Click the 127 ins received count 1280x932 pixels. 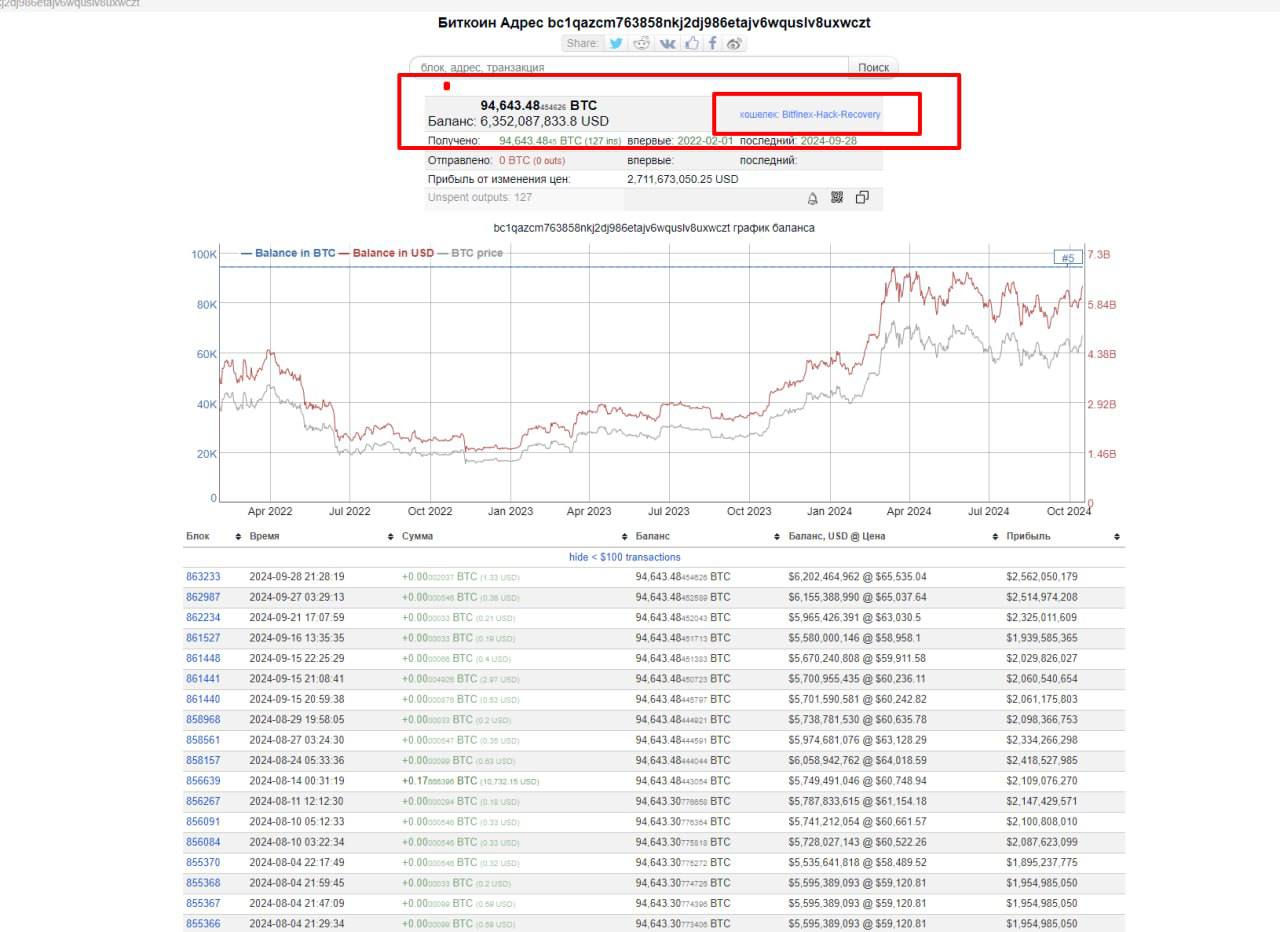click(602, 141)
